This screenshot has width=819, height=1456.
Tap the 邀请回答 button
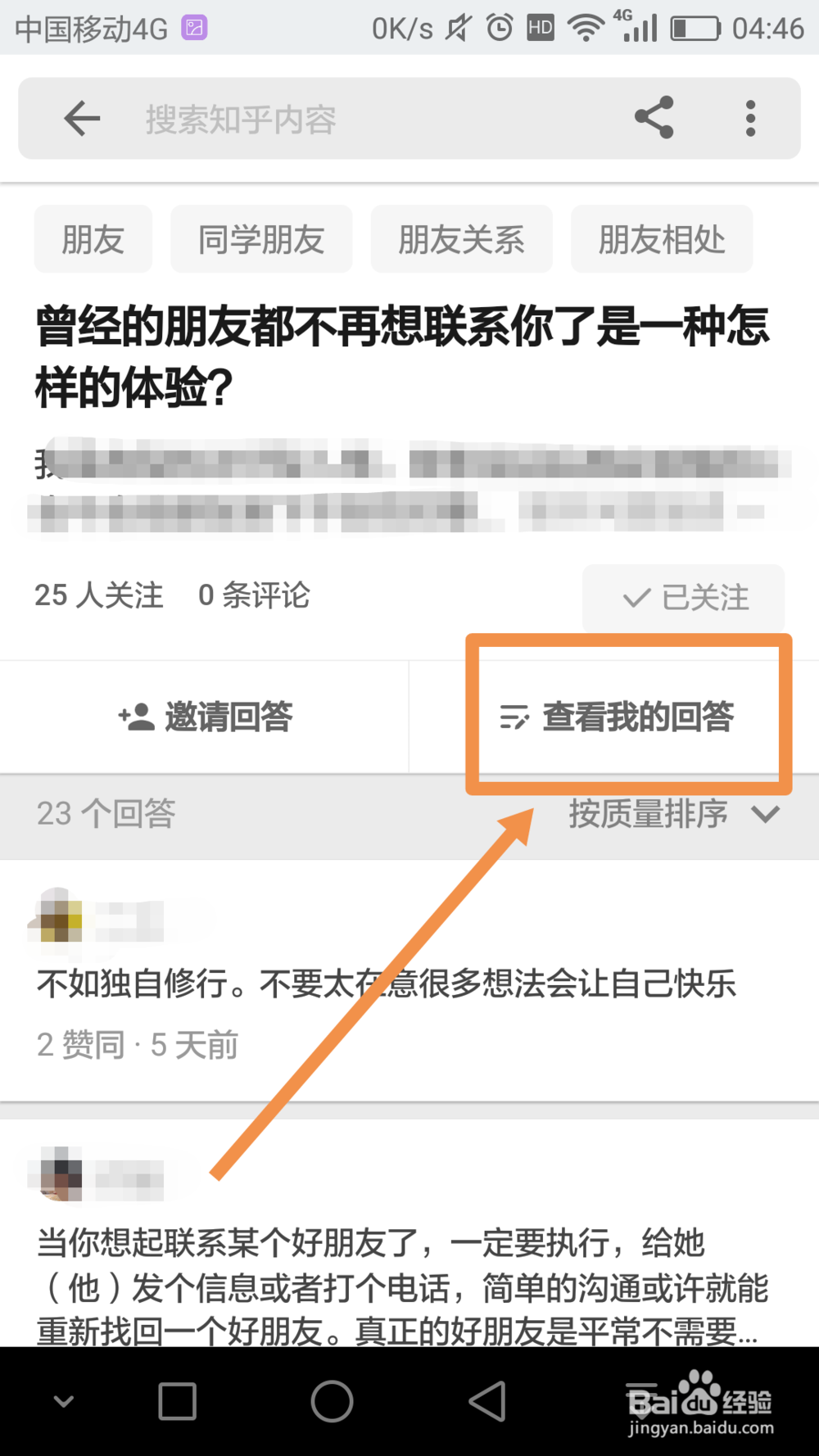click(x=204, y=717)
